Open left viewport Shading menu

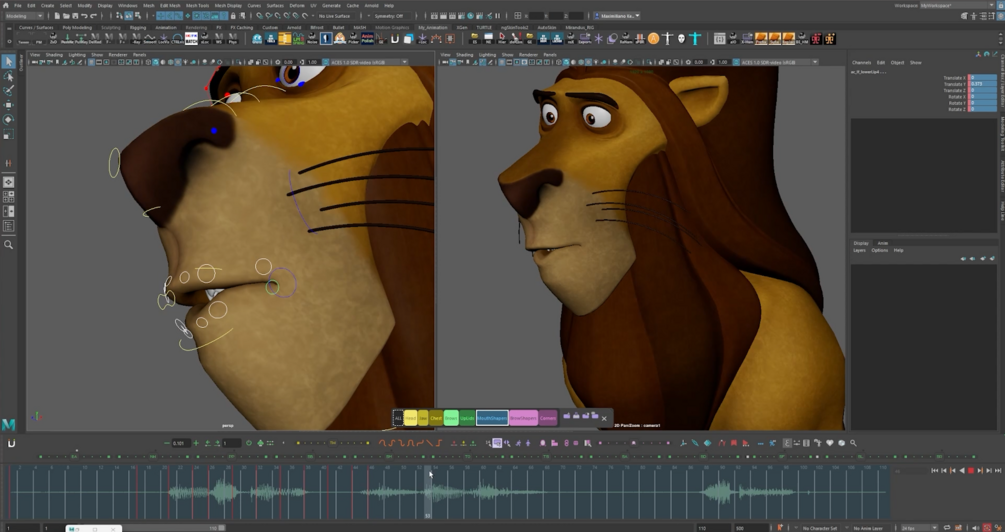point(54,55)
